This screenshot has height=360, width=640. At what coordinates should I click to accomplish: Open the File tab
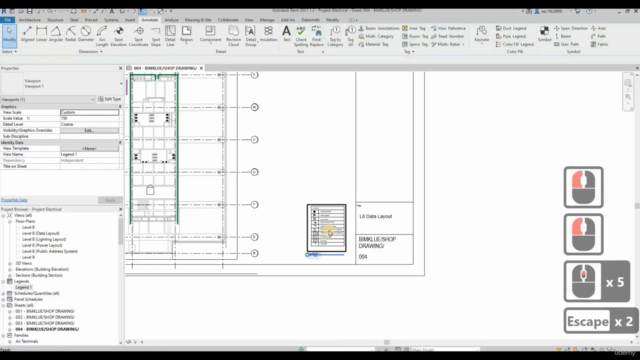coord(7,20)
